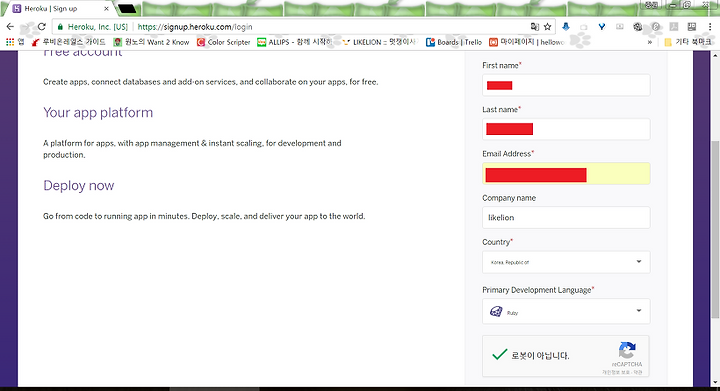Click the page vertical scrollbar thumb

pyautogui.click(x=715, y=229)
